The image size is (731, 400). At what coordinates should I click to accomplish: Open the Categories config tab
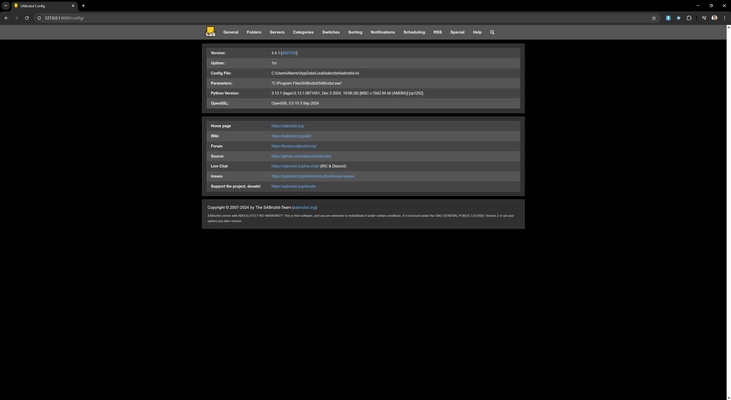(303, 32)
